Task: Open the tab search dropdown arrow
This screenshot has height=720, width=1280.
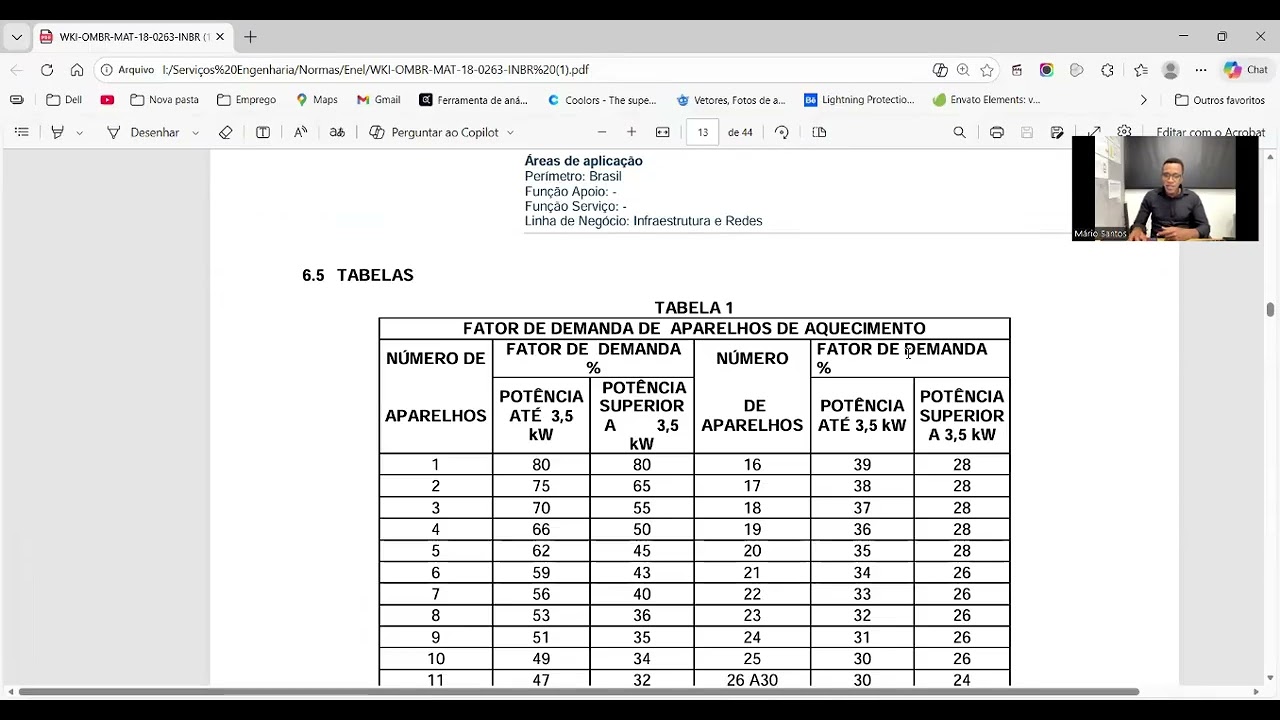Action: (17, 37)
